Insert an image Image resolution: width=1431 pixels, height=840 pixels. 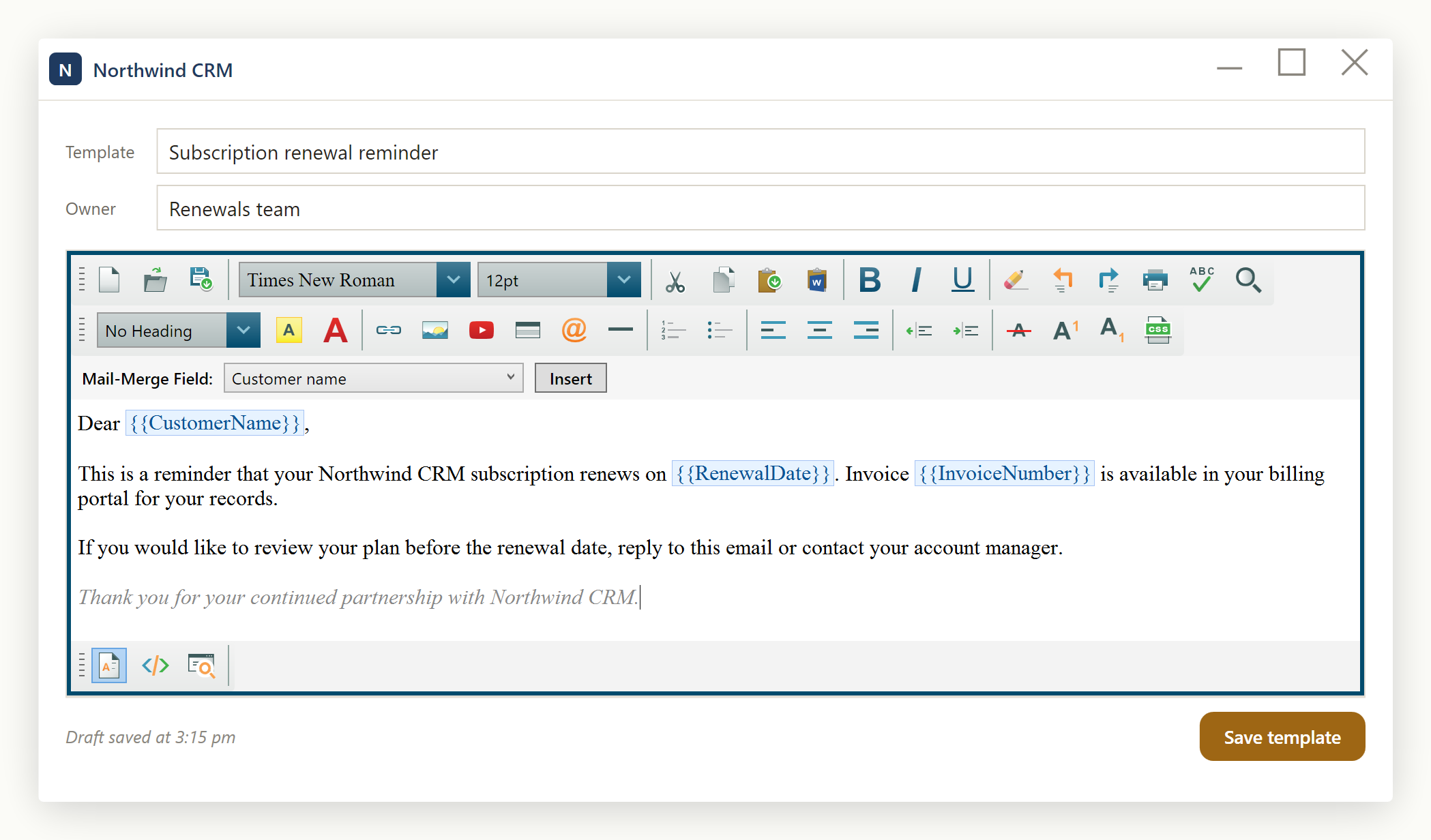(435, 331)
